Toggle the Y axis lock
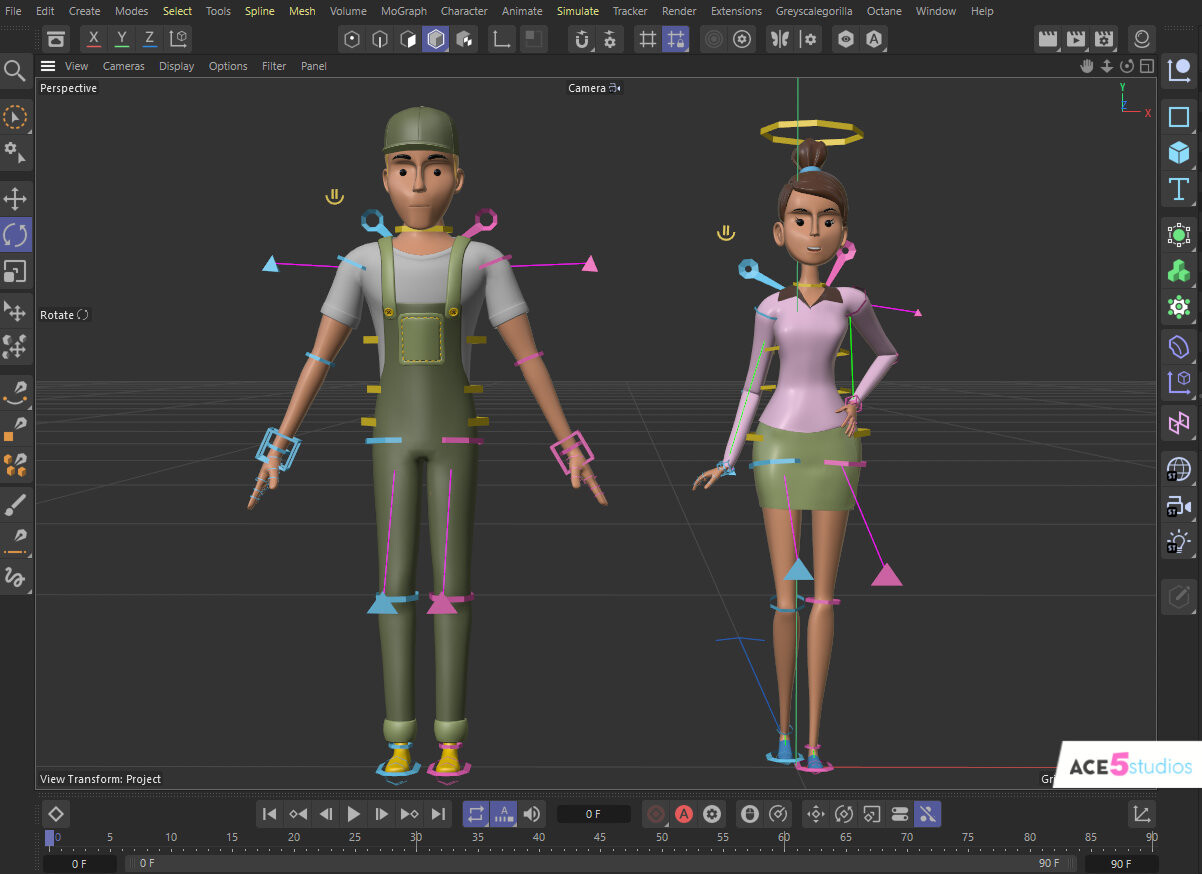Image resolution: width=1202 pixels, height=874 pixels. 122,39
